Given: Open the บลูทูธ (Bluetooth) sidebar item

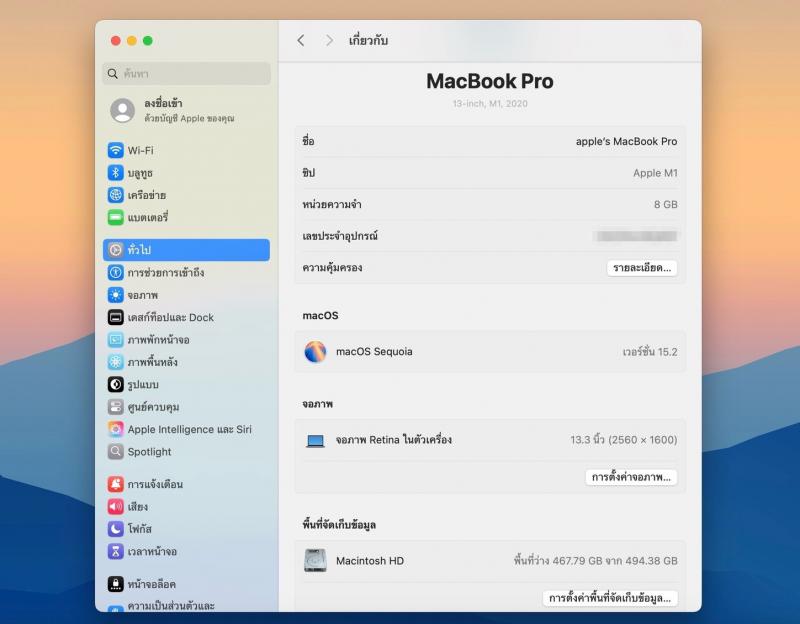Looking at the screenshot, I should tap(186, 173).
